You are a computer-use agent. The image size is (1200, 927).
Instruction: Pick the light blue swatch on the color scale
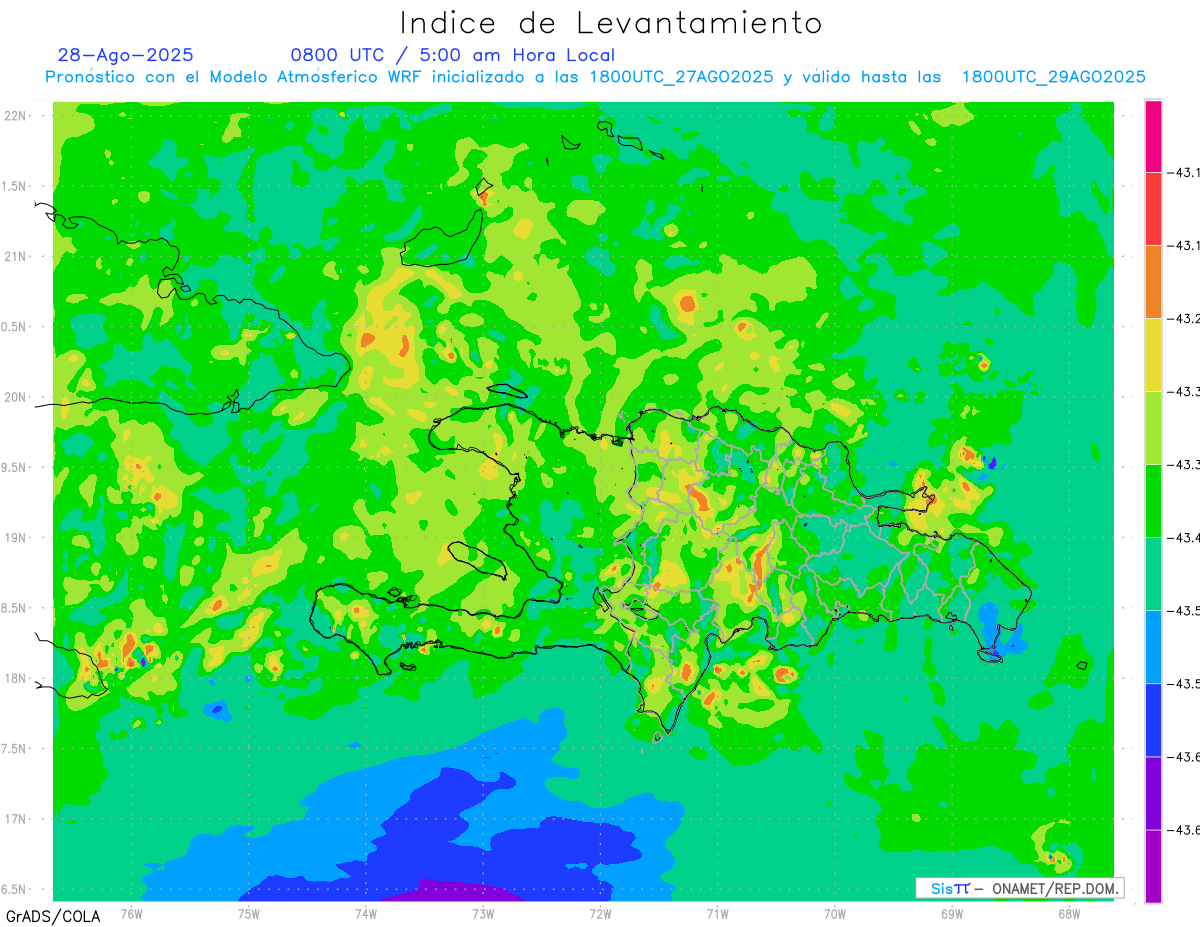pos(1153,647)
